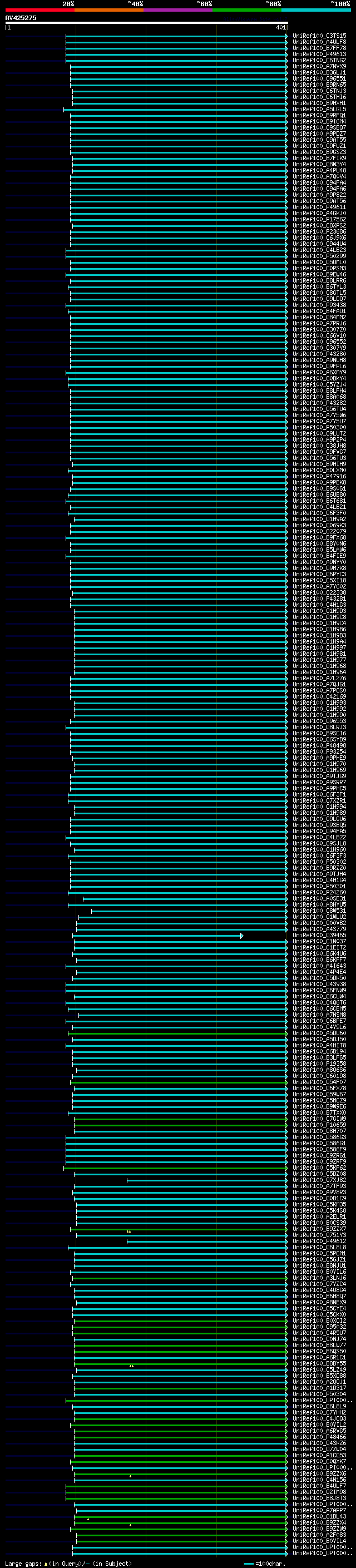The image size is (356, 1568).
Task: Select the UniRef100_Q96551 label
Action: (x=319, y=78)
